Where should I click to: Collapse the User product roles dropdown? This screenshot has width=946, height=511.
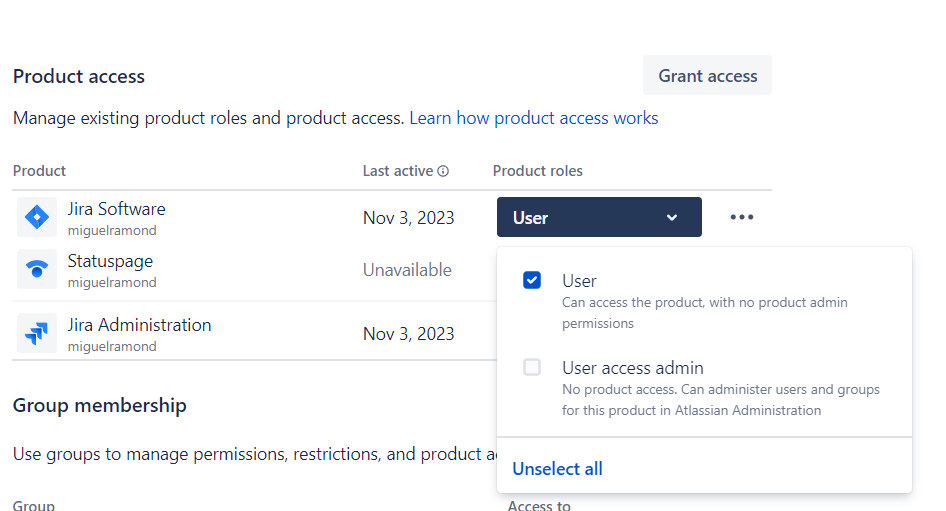[x=599, y=217]
